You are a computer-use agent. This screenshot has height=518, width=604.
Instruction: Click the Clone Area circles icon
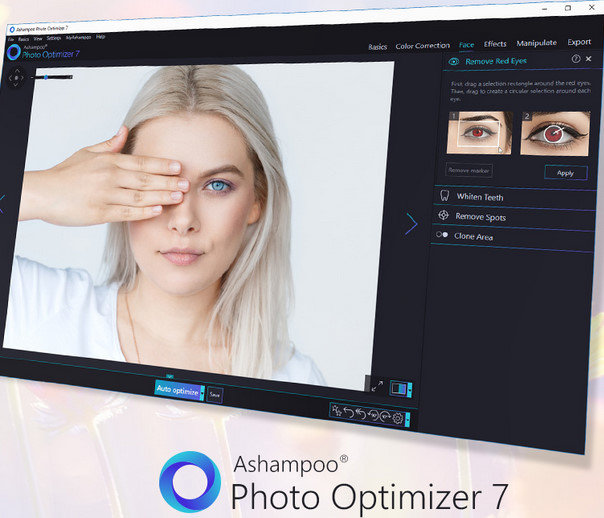[x=442, y=235]
